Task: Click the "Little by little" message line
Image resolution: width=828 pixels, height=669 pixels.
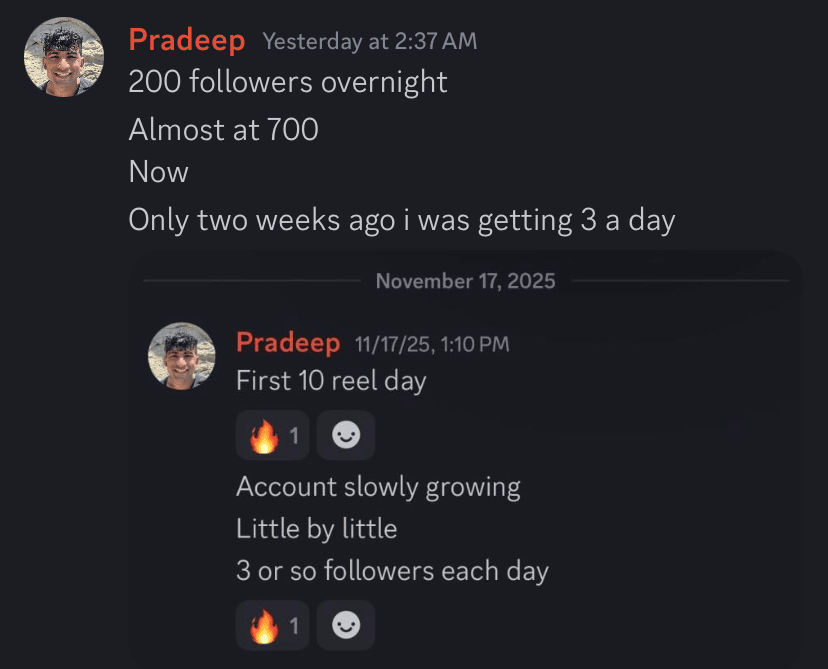Action: pos(316,528)
